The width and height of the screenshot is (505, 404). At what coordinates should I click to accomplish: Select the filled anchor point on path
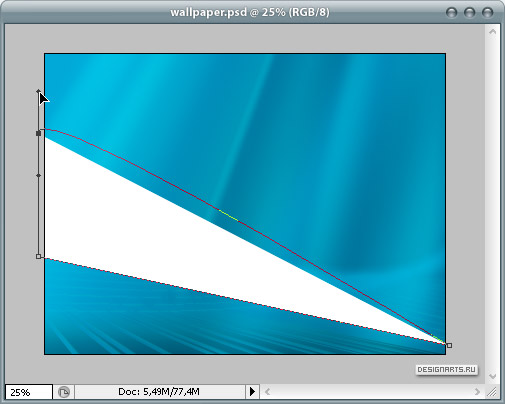(x=39, y=133)
